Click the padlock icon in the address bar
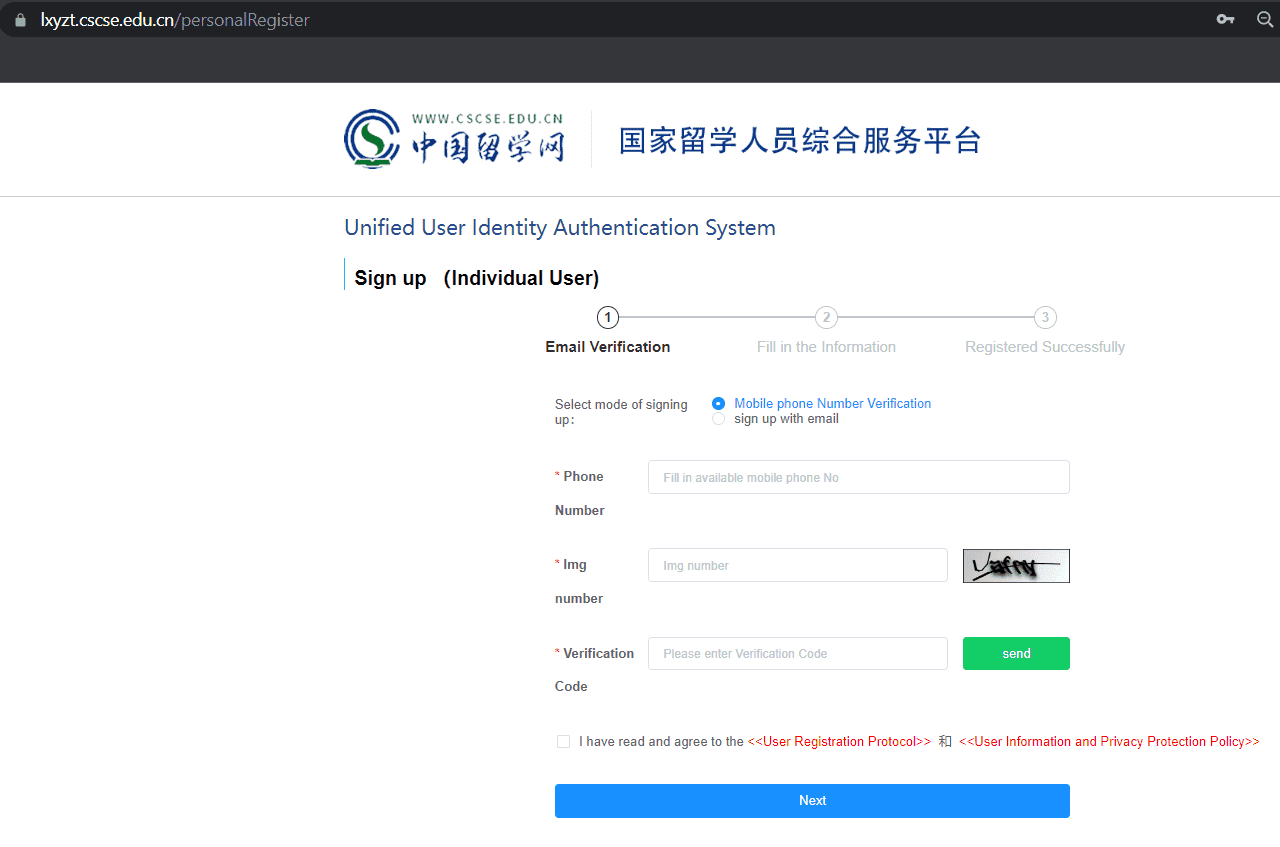Screen dimensions: 1280x847 (22, 18)
